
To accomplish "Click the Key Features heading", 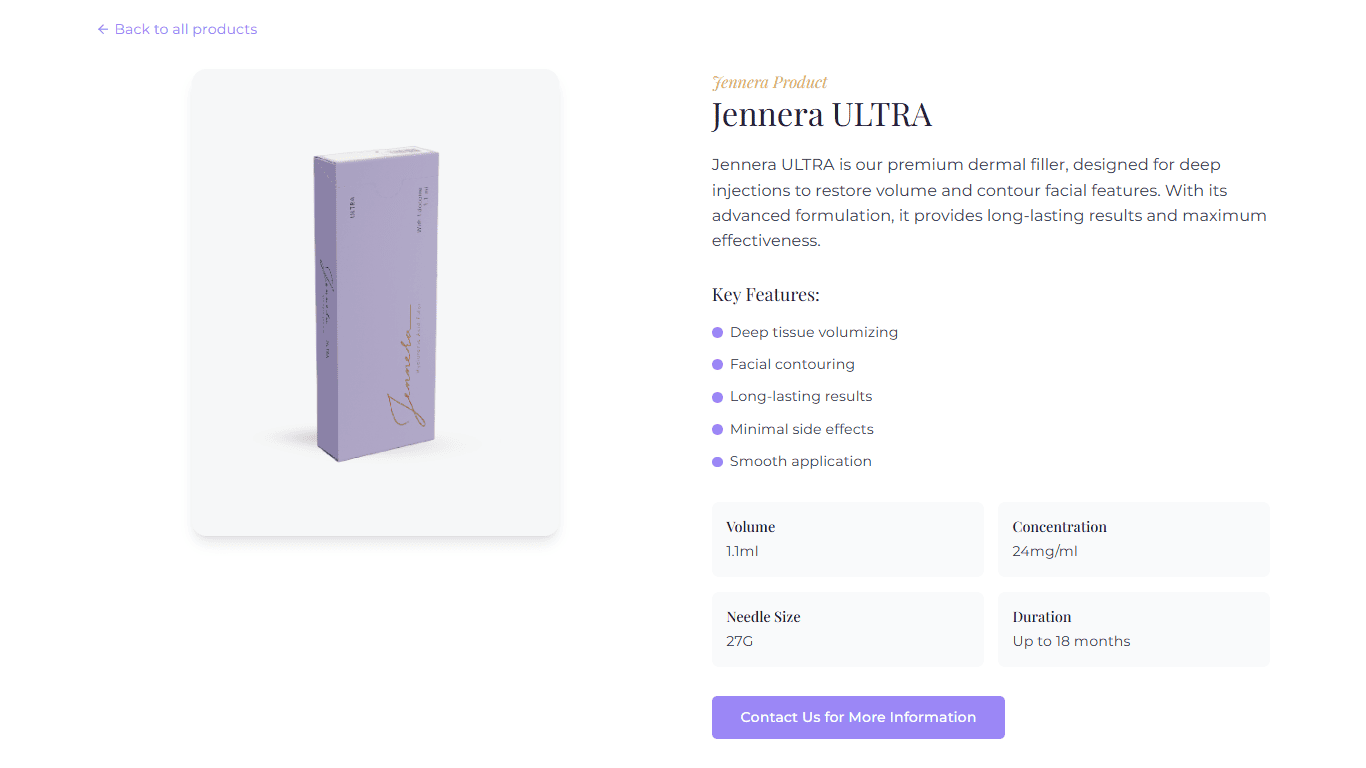I will point(766,295).
